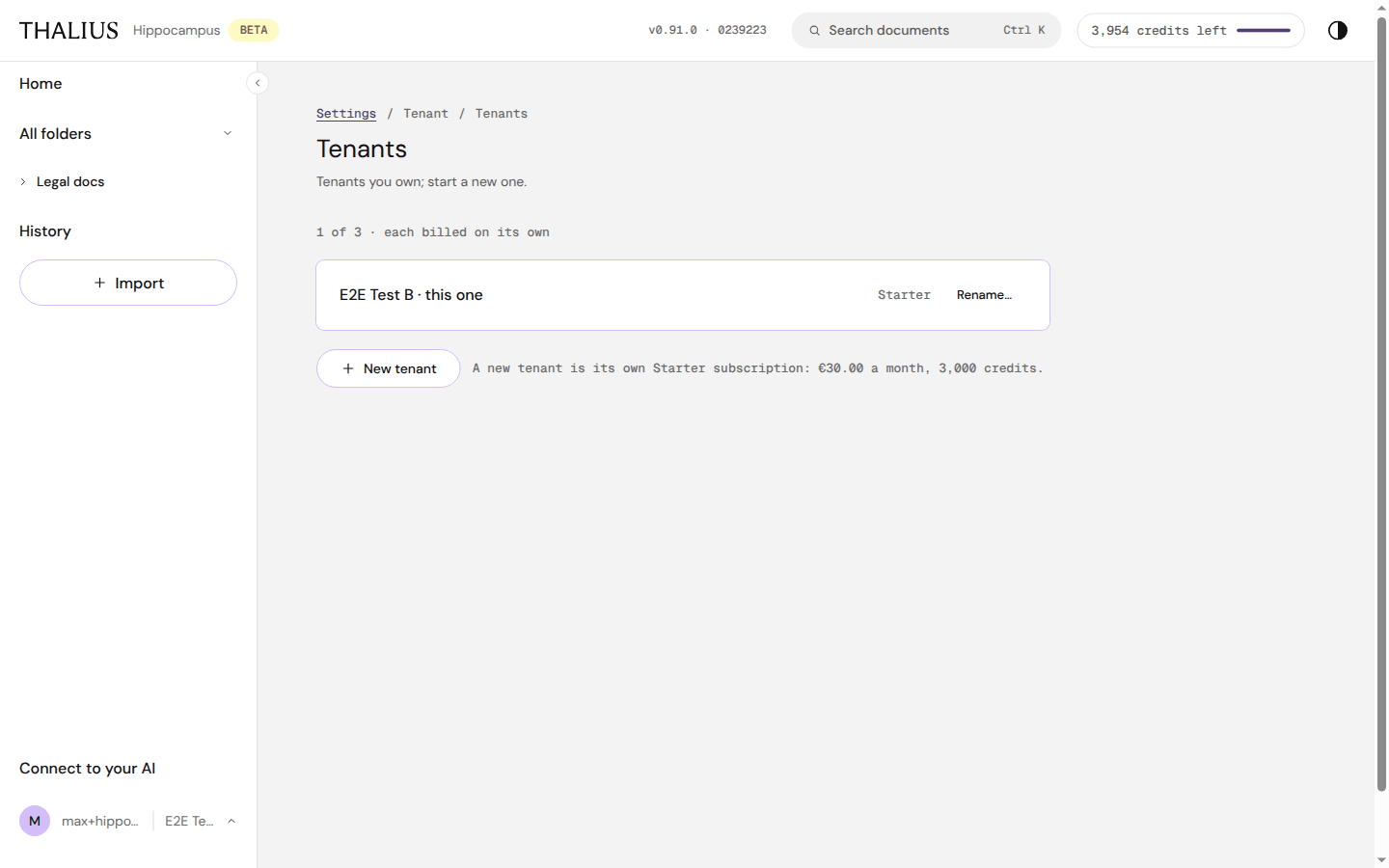Click the plus icon in Import
The width and height of the screenshot is (1389, 868).
click(99, 283)
